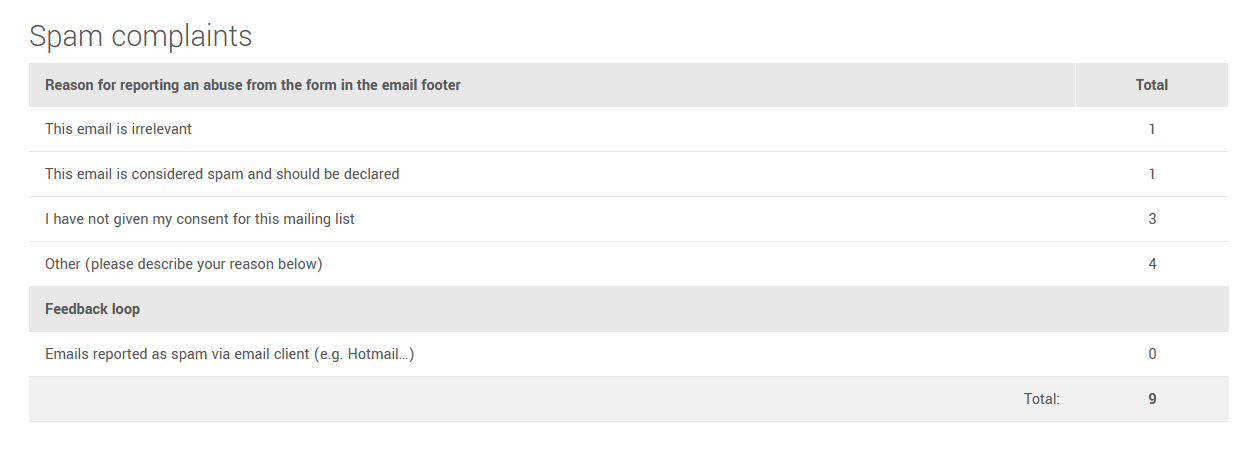Viewport: 1256px width, 452px height.
Task: Select the considered spam and should be declared reason
Action: [222, 174]
